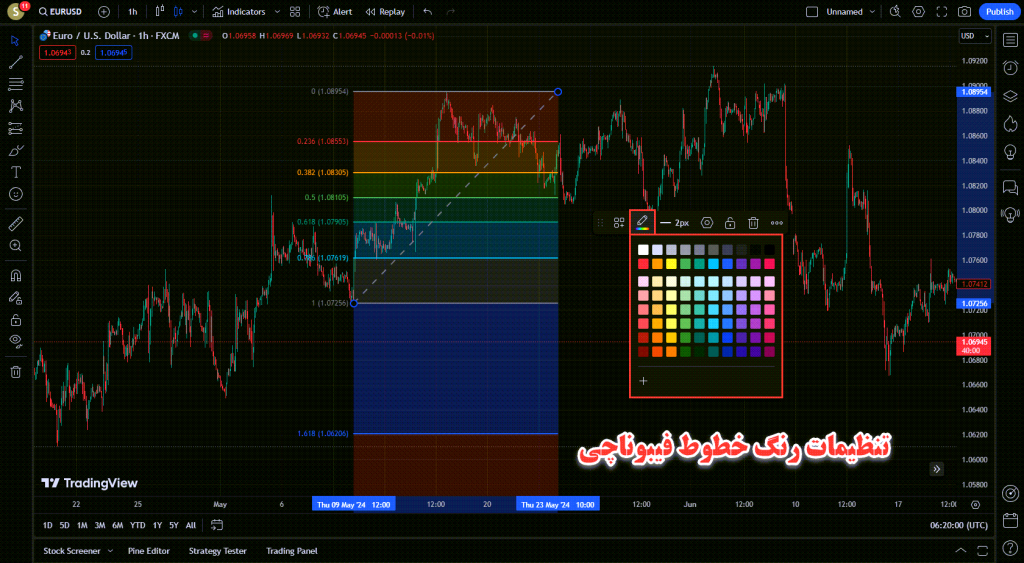Remove objects with the sidebar trash icon
Screen dimensions: 1024x563
pos(16,372)
